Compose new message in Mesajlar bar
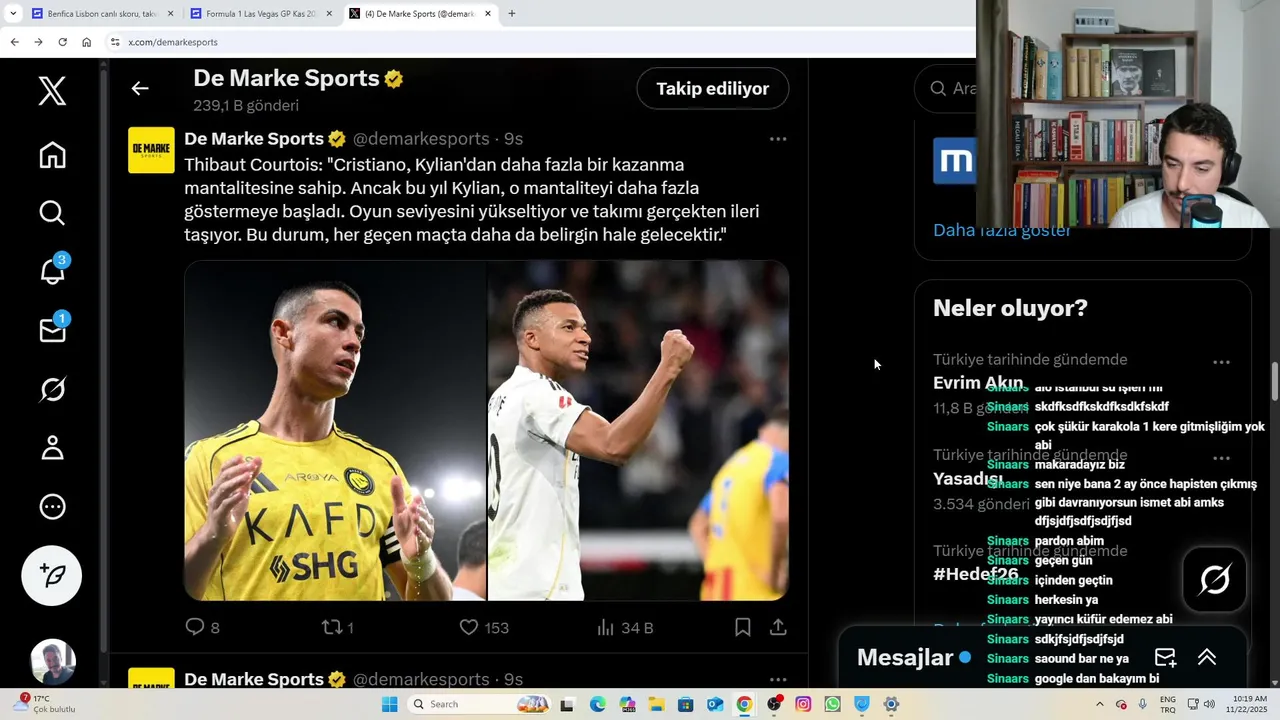The image size is (1280, 720). (x=1165, y=657)
